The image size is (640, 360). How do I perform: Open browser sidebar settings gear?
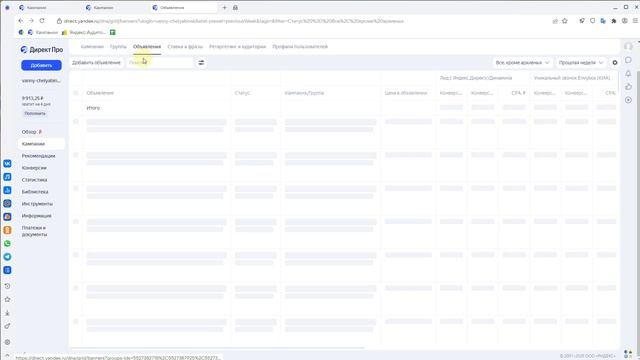[7, 342]
